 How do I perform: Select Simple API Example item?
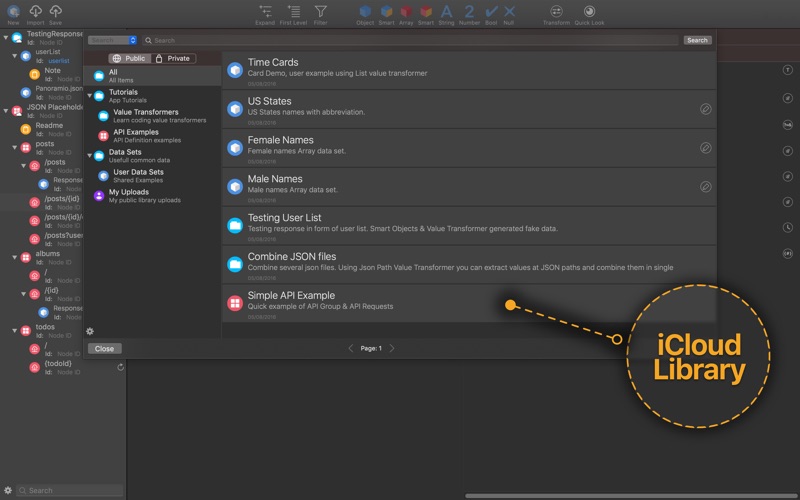tap(469, 303)
